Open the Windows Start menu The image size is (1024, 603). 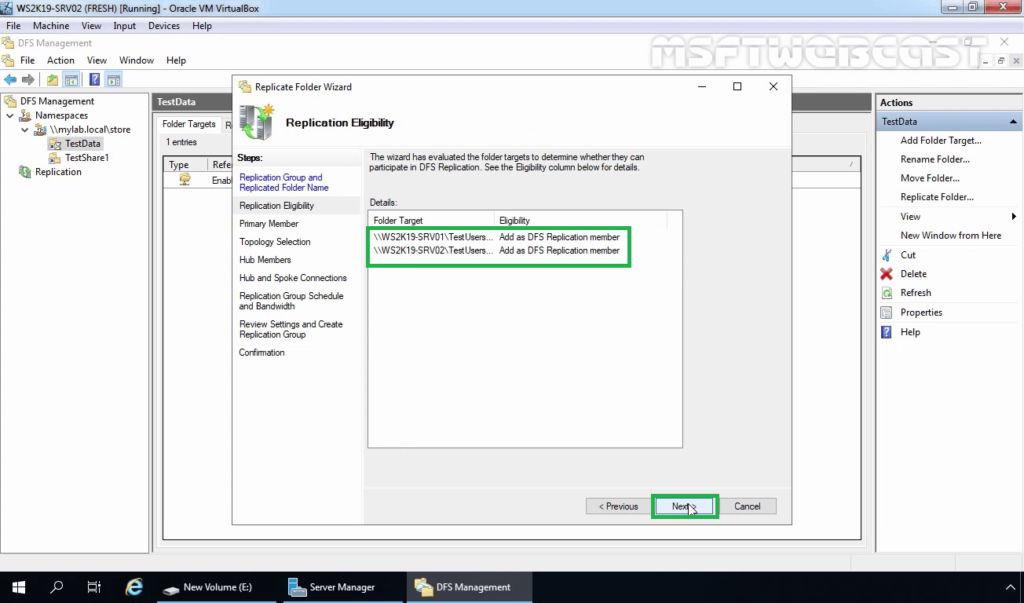18,587
